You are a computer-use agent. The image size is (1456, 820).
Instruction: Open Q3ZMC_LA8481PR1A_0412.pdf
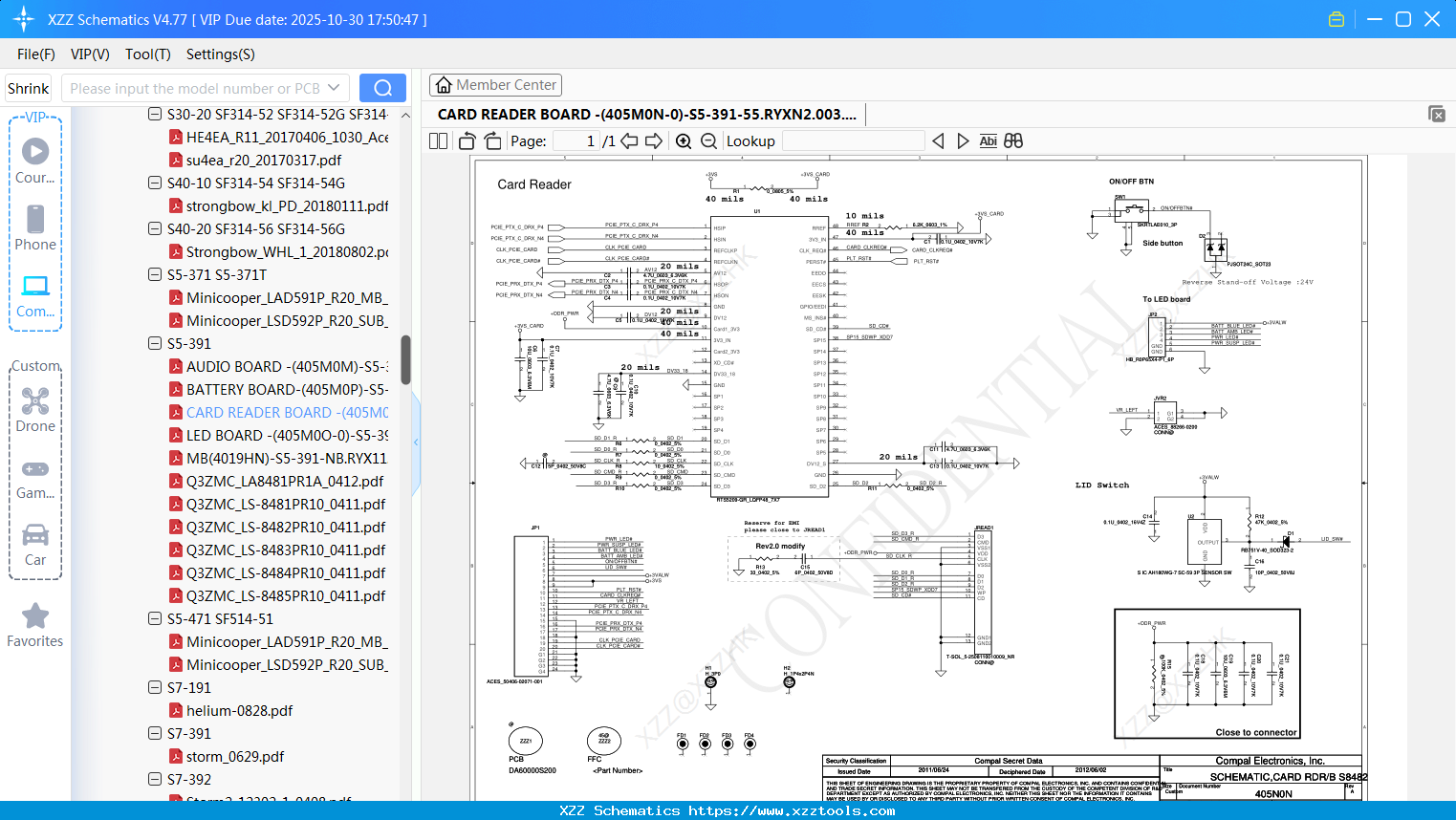(x=285, y=482)
